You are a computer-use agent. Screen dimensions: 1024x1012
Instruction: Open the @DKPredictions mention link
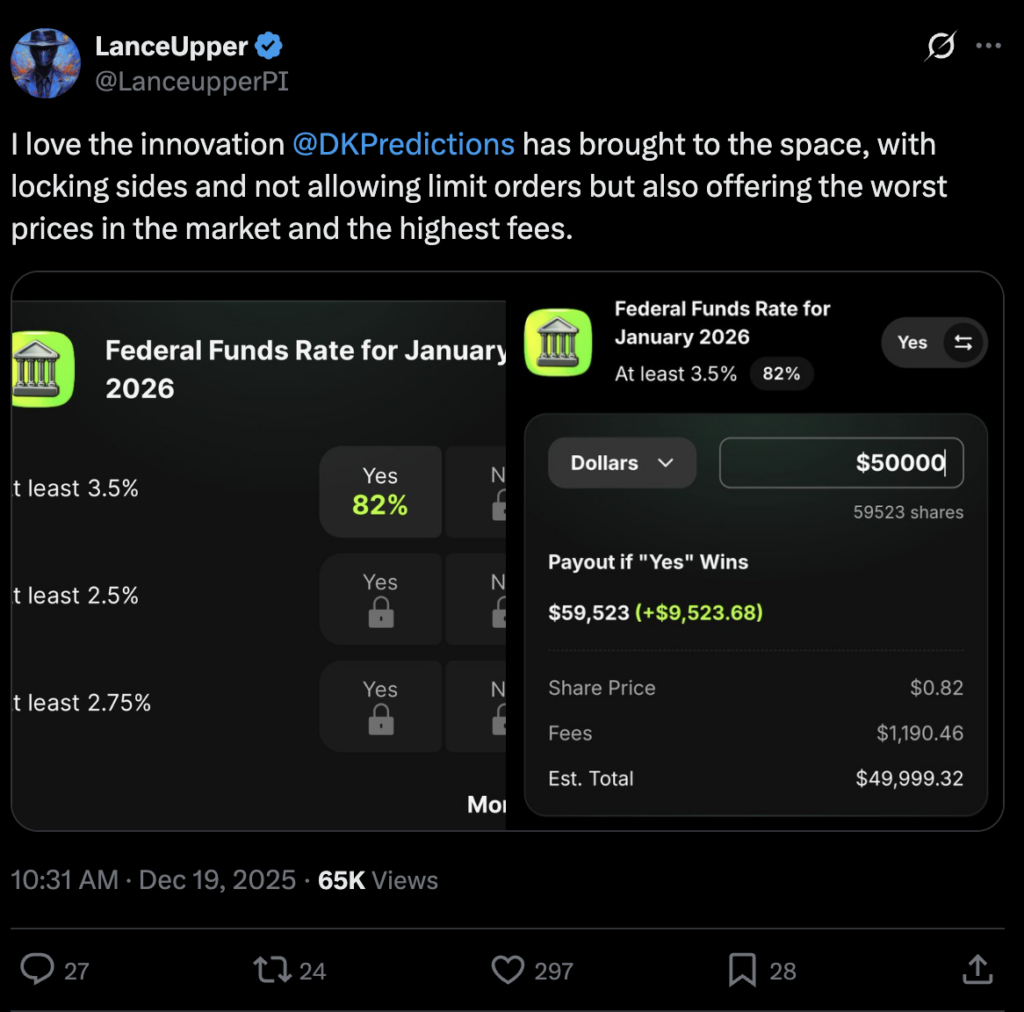click(403, 144)
